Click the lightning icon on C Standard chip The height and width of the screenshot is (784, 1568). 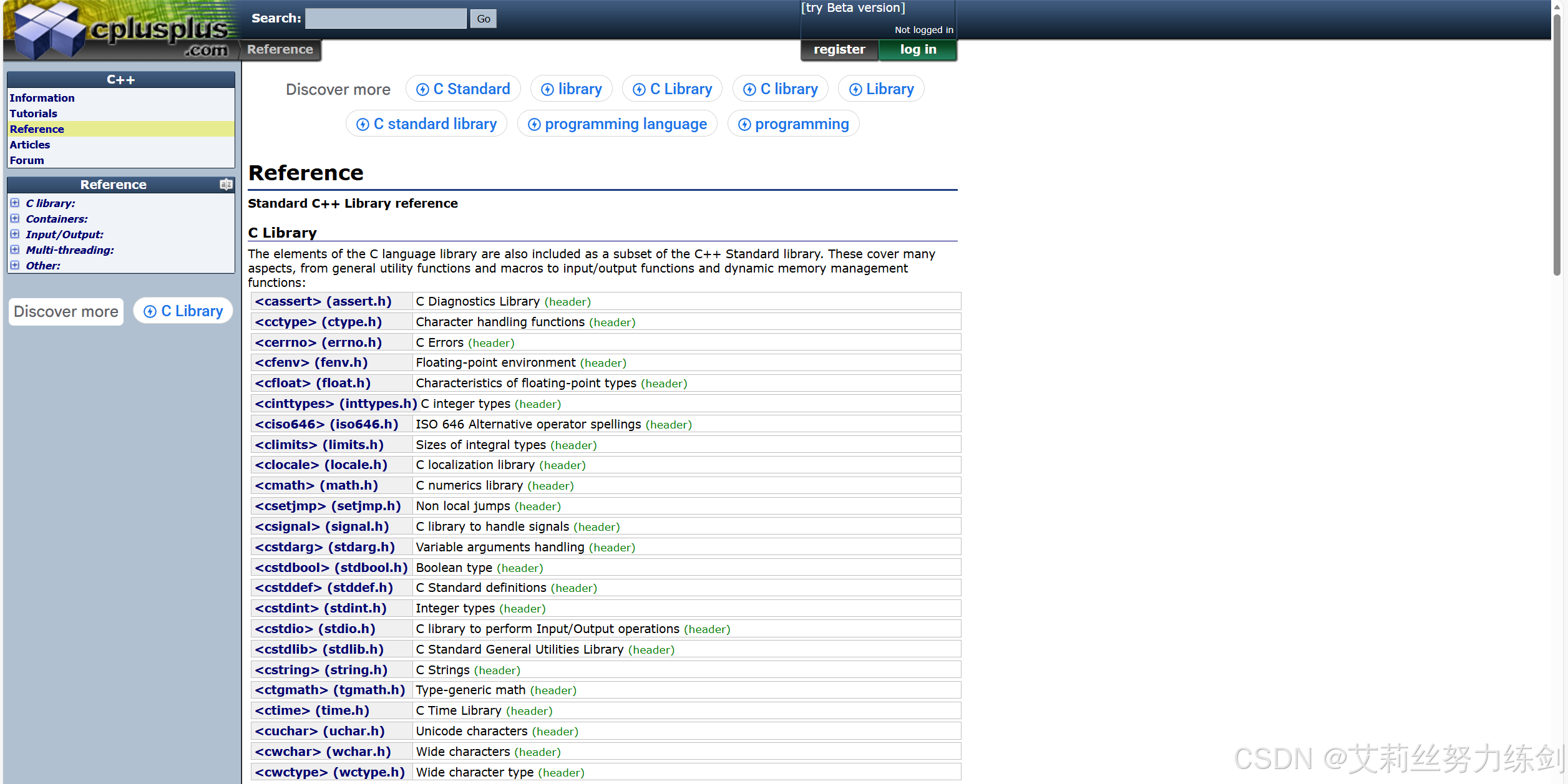[422, 90]
